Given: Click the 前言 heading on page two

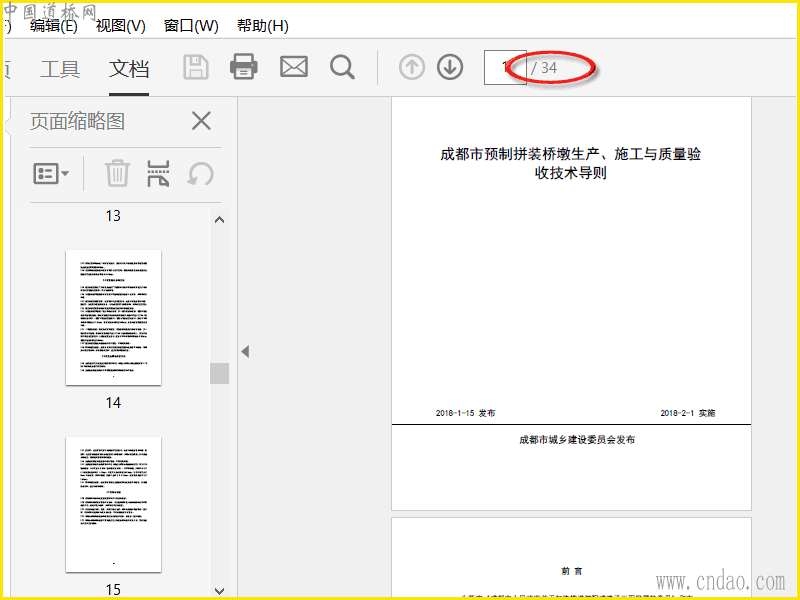Looking at the screenshot, I should click(x=571, y=571).
